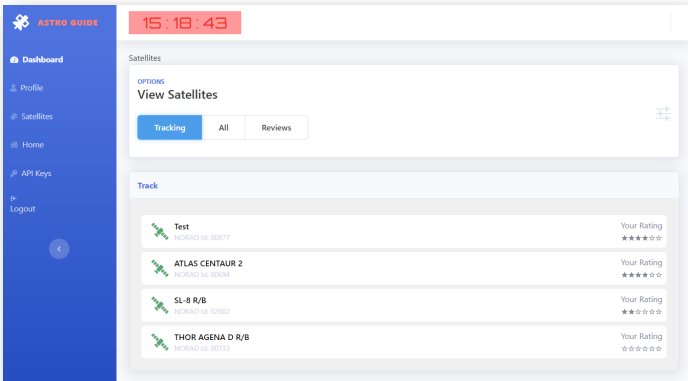688x381 pixels.
Task: Click Your Rating label in the Test row
Action: (641, 226)
